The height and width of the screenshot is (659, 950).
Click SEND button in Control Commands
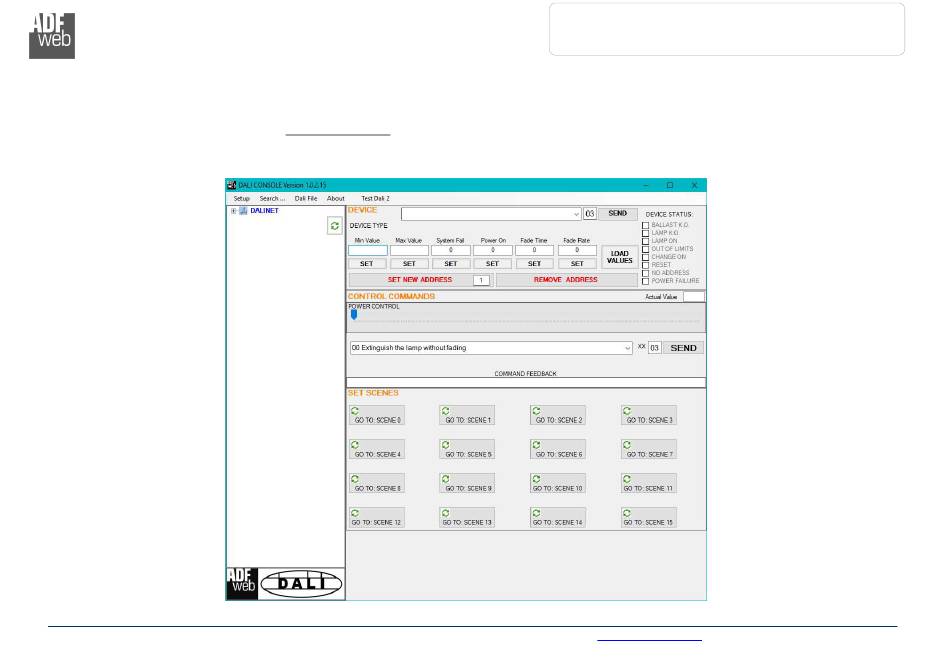pos(683,348)
